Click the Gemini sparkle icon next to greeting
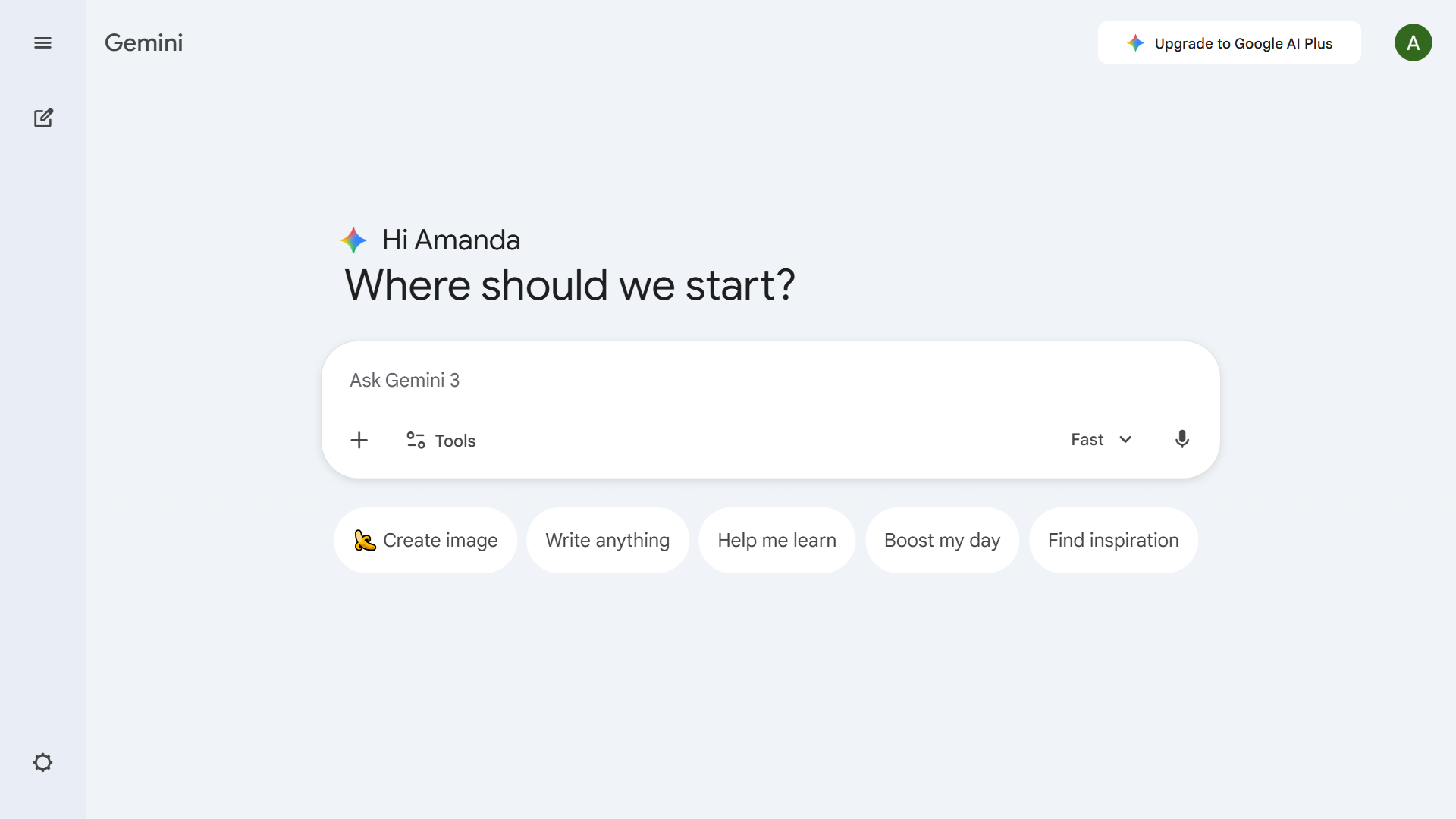 coord(353,240)
